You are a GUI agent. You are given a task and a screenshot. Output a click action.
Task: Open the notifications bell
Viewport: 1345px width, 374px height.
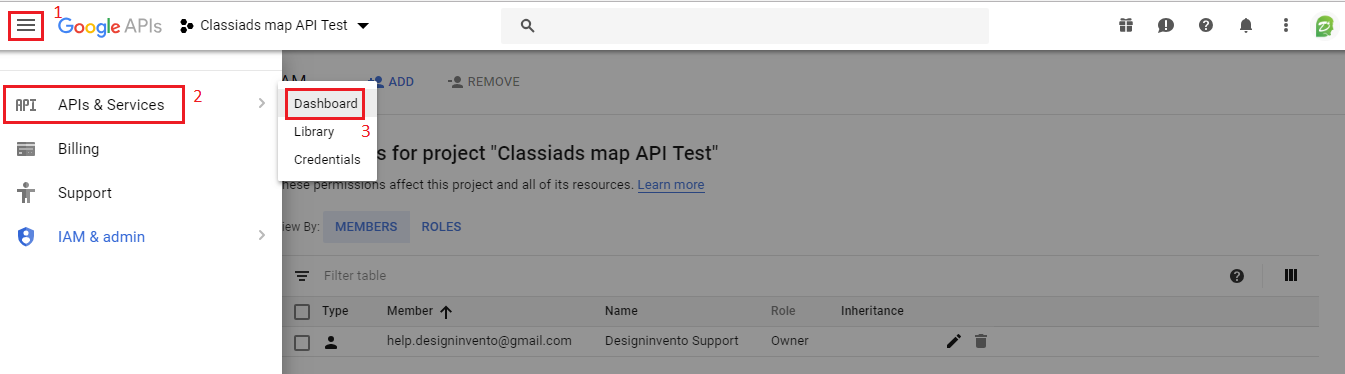tap(1246, 26)
